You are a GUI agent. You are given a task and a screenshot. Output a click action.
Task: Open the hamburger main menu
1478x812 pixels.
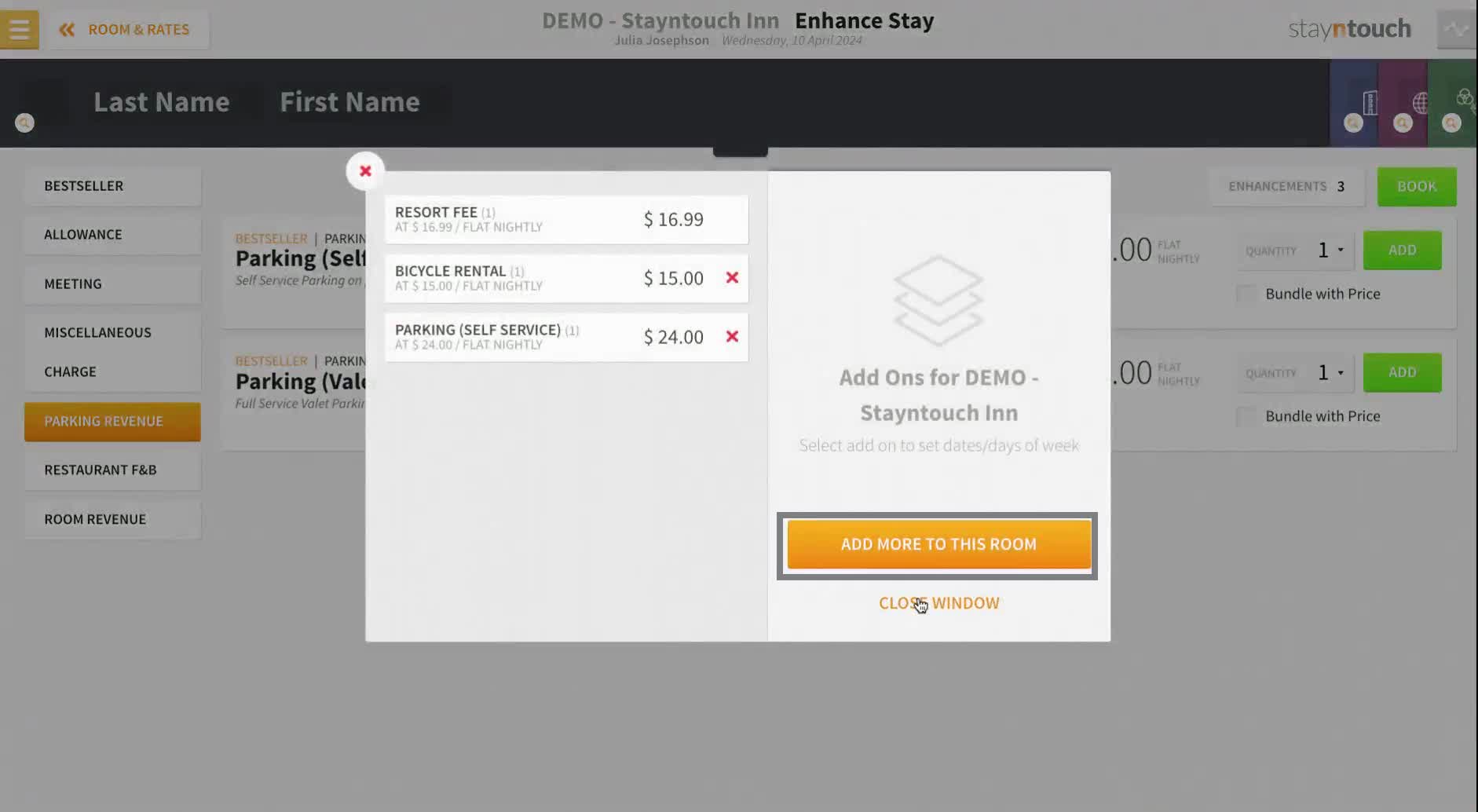pos(19,30)
